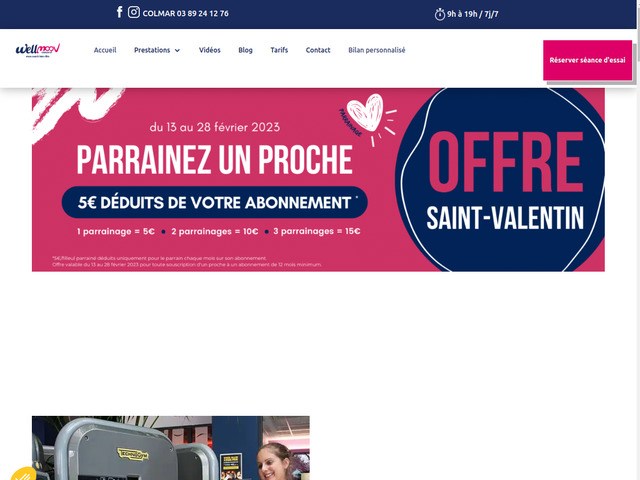Go to the Accueil page
The image size is (640, 480).
coord(105,50)
